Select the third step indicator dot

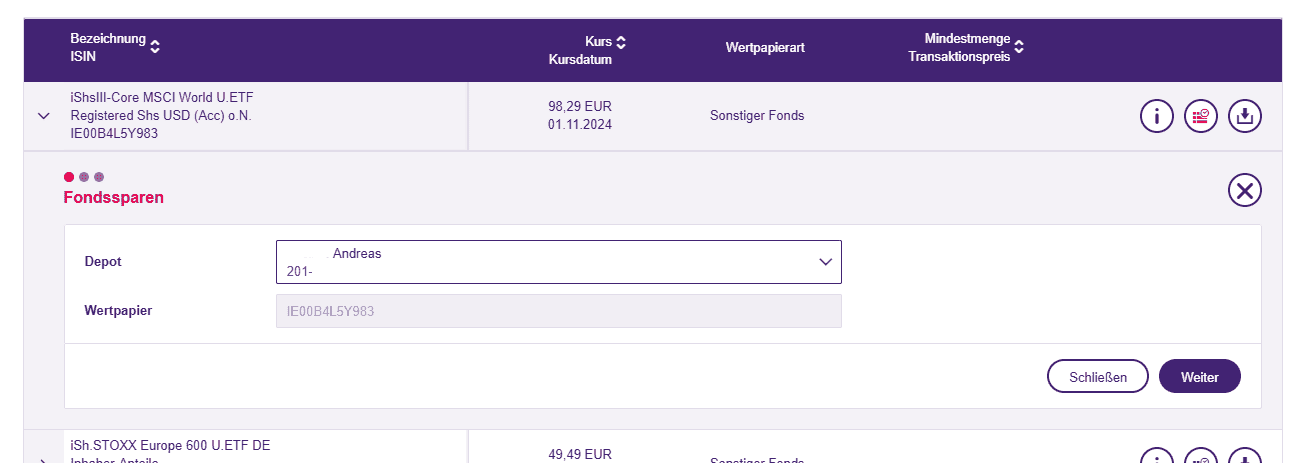[99, 177]
